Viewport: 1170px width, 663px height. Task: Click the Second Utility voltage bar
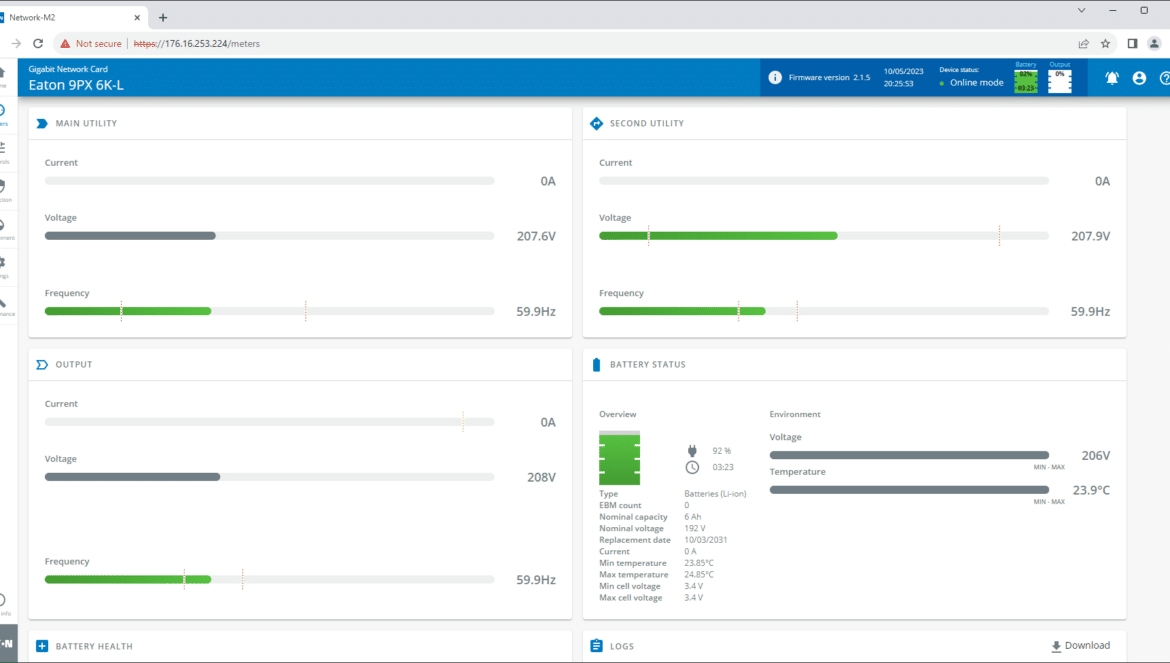pyautogui.click(x=824, y=236)
